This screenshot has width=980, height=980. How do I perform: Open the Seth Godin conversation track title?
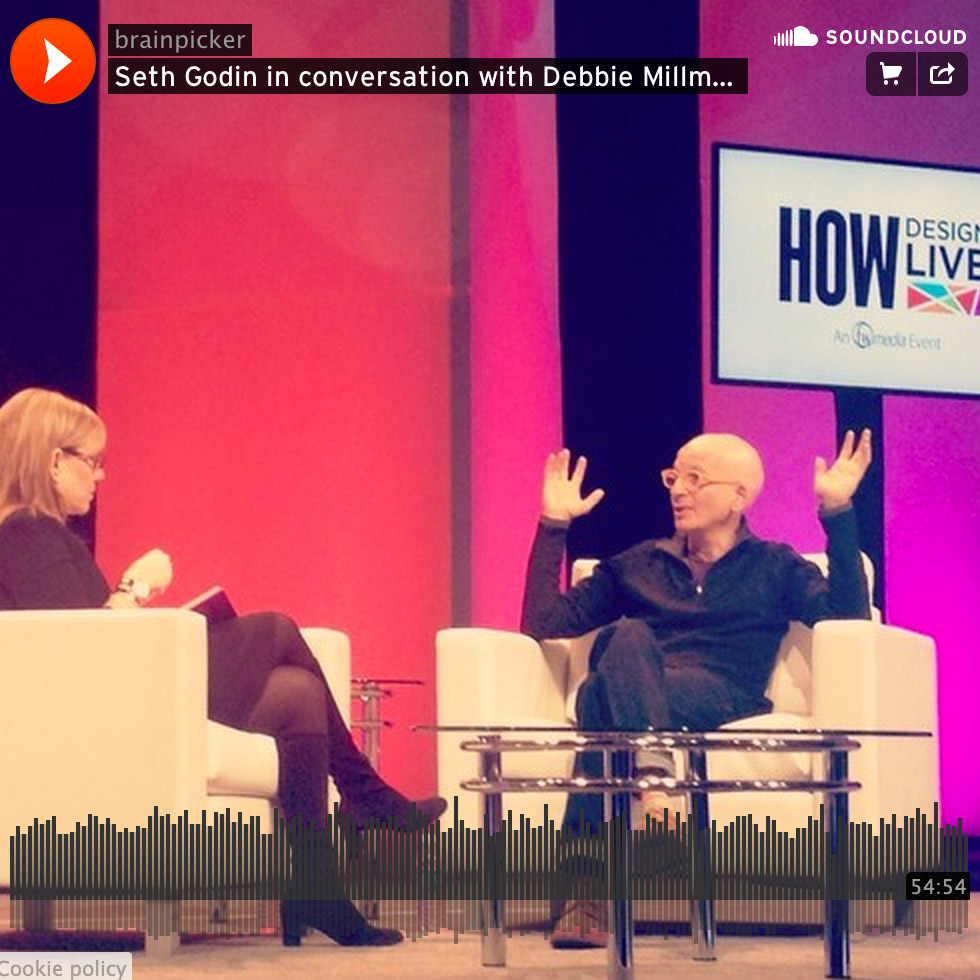pos(427,77)
